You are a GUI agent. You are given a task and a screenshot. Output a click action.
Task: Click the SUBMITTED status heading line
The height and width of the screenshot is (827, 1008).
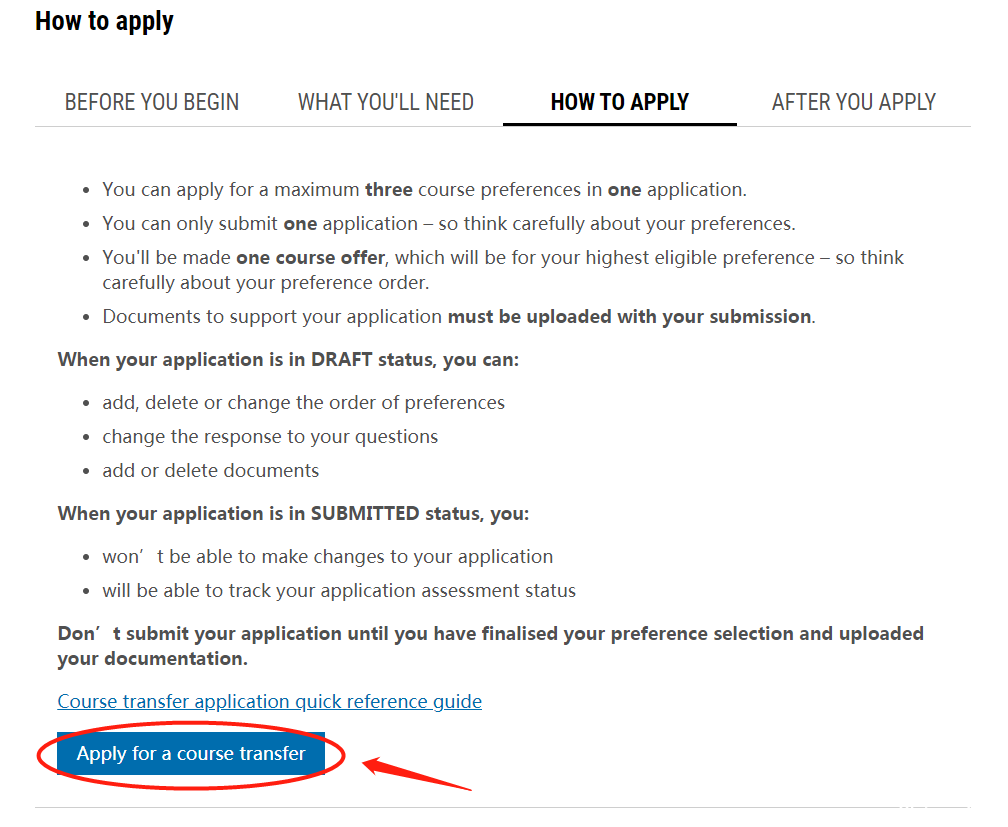pos(293,514)
